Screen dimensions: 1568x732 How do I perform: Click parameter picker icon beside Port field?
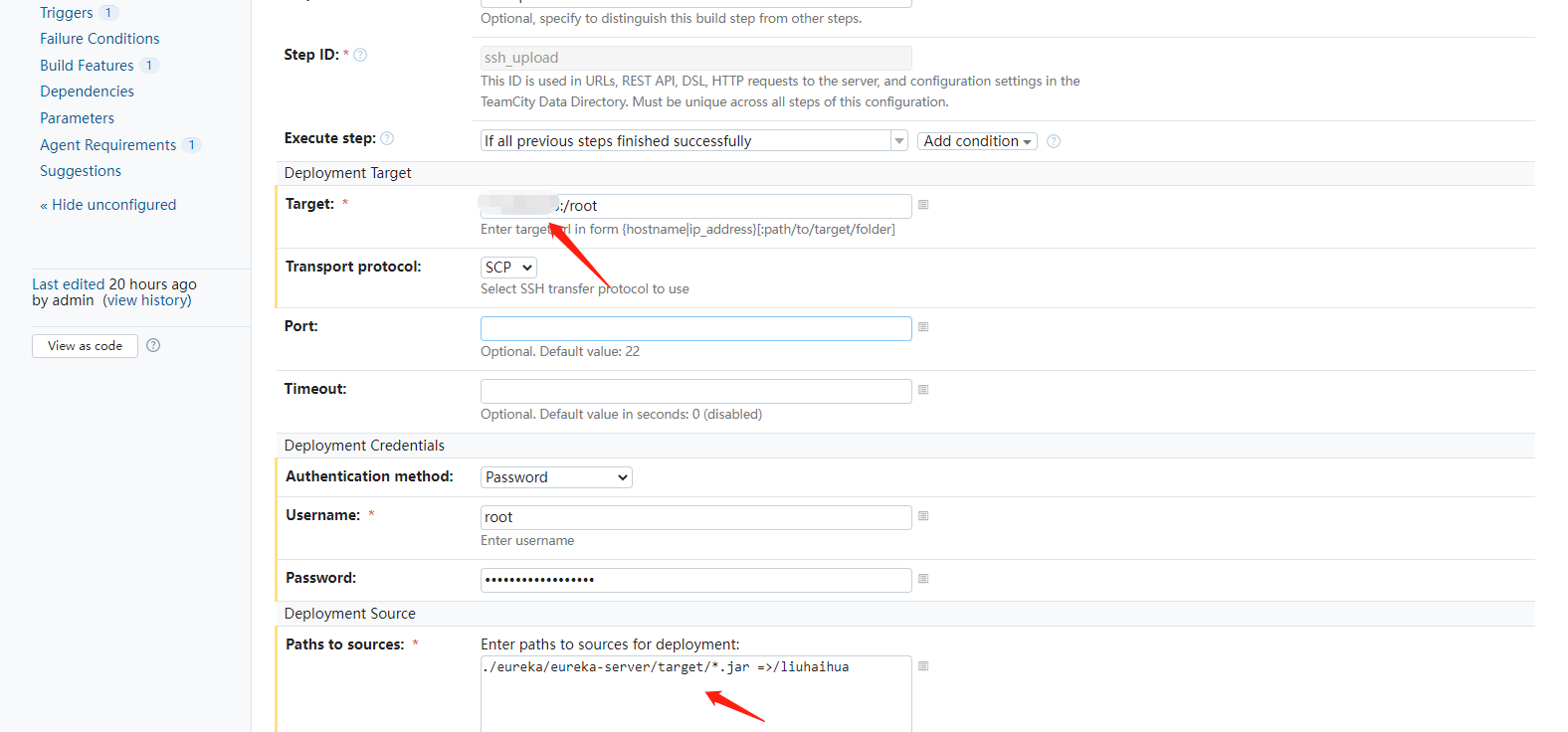click(923, 327)
